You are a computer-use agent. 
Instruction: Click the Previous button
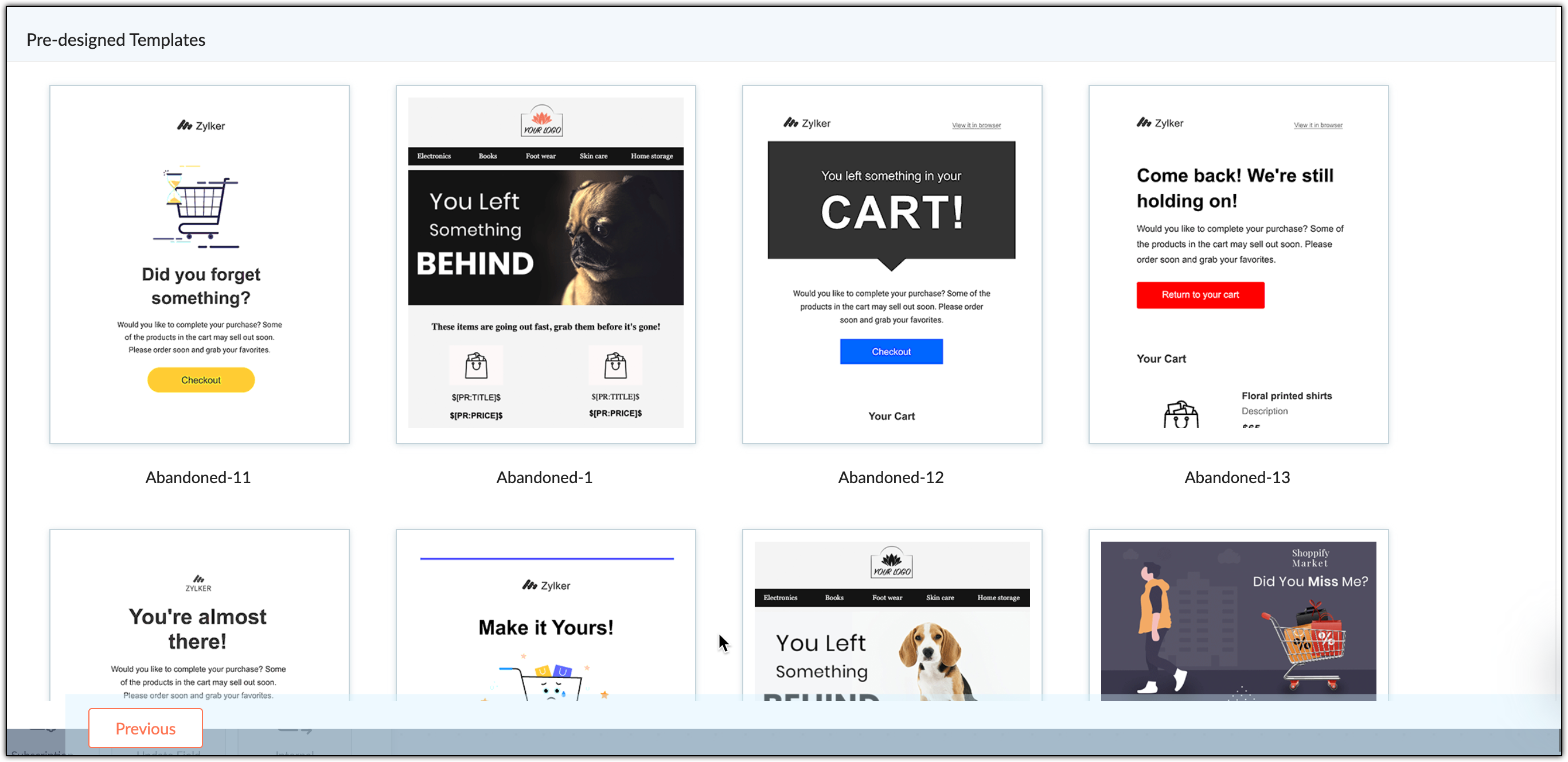coord(146,728)
